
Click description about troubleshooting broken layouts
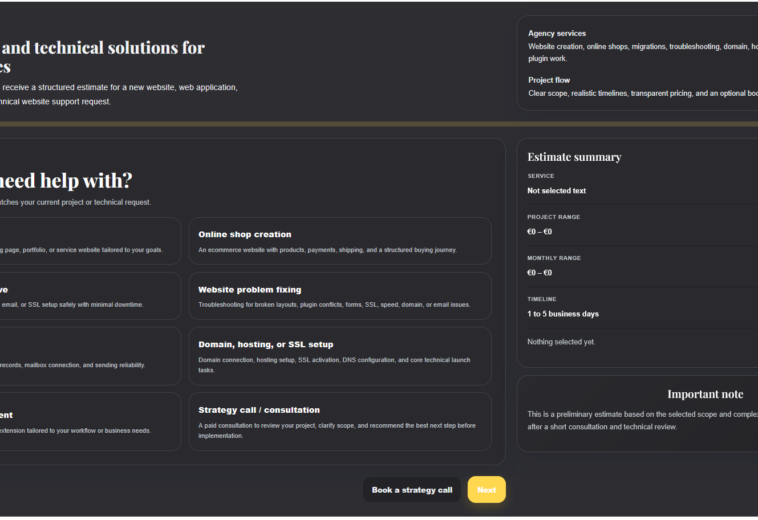(334, 304)
